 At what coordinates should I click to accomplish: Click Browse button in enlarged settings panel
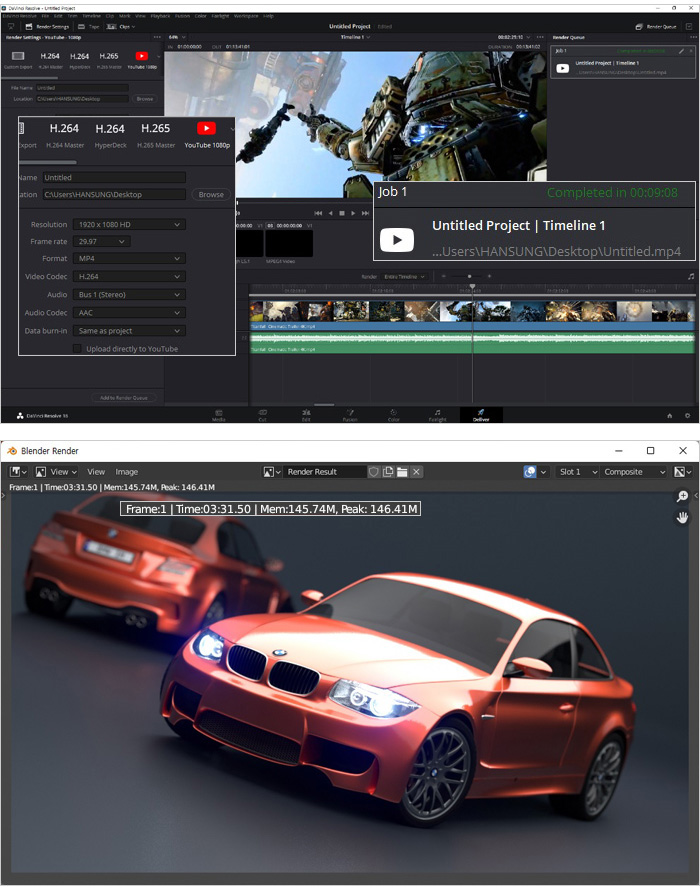click(x=211, y=194)
